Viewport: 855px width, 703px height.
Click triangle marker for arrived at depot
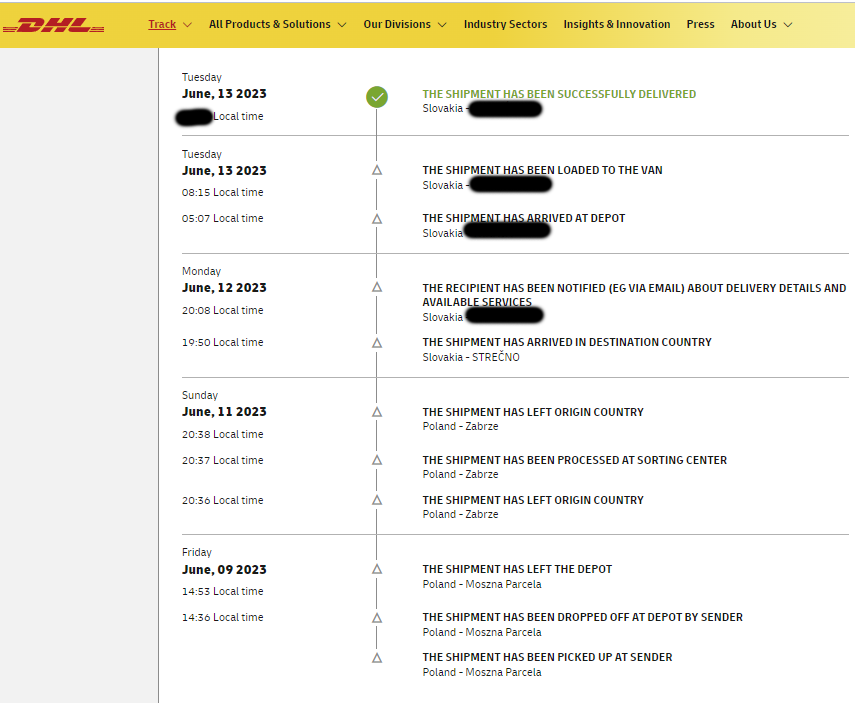pos(377,218)
